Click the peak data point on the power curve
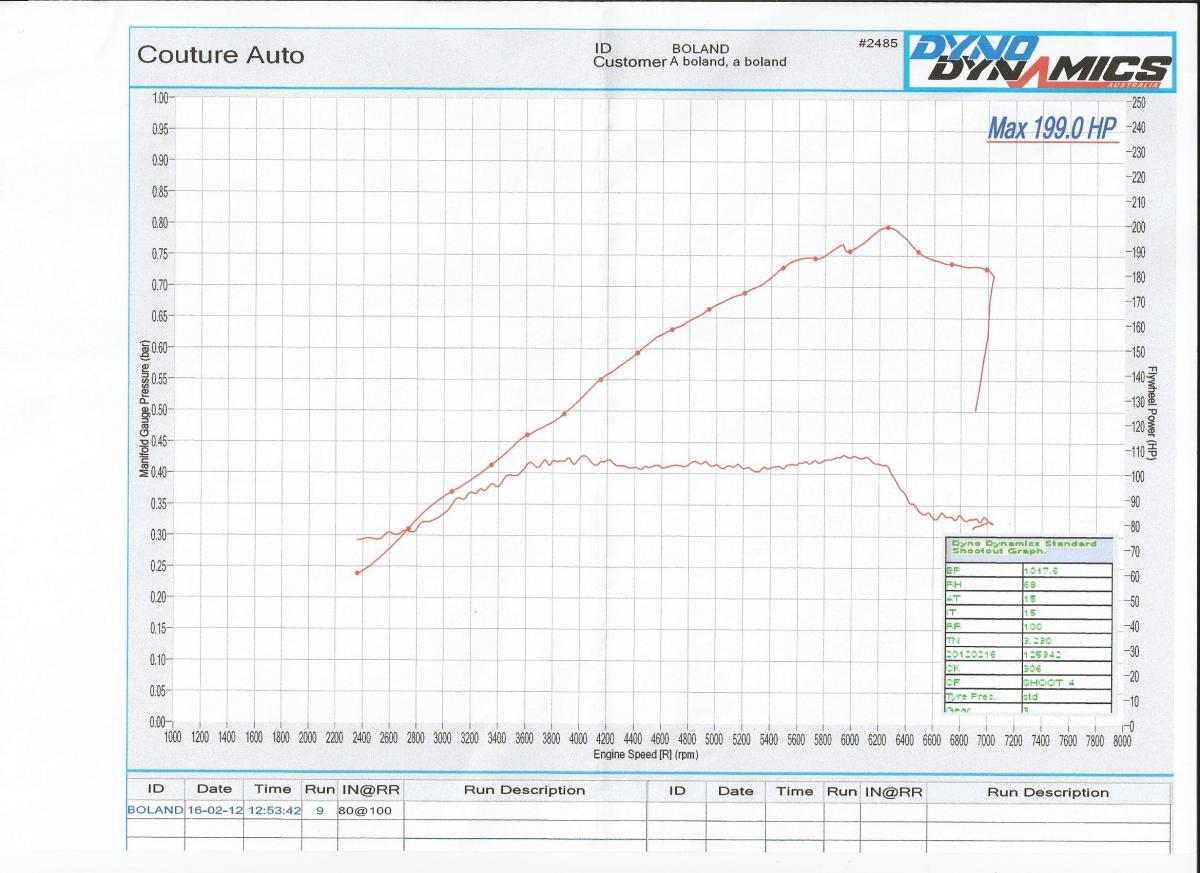 [887, 228]
